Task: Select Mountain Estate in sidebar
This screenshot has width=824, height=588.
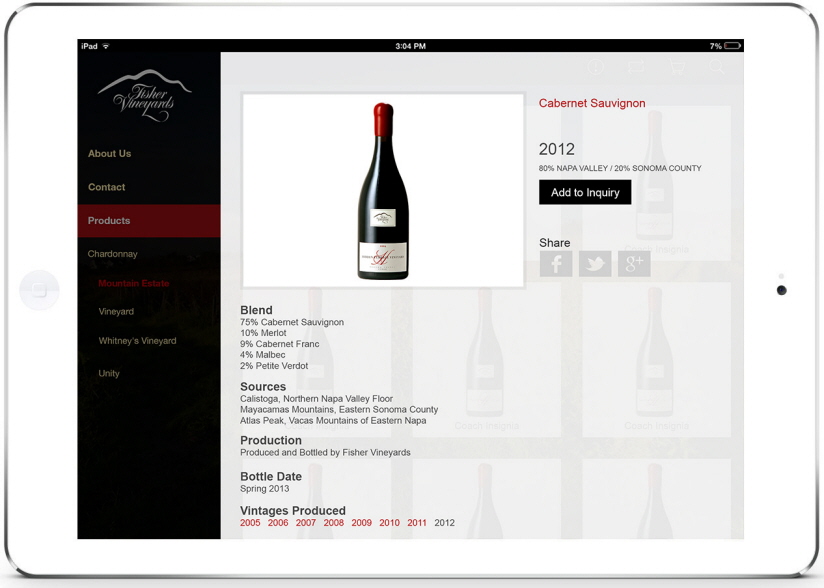Action: [x=133, y=283]
